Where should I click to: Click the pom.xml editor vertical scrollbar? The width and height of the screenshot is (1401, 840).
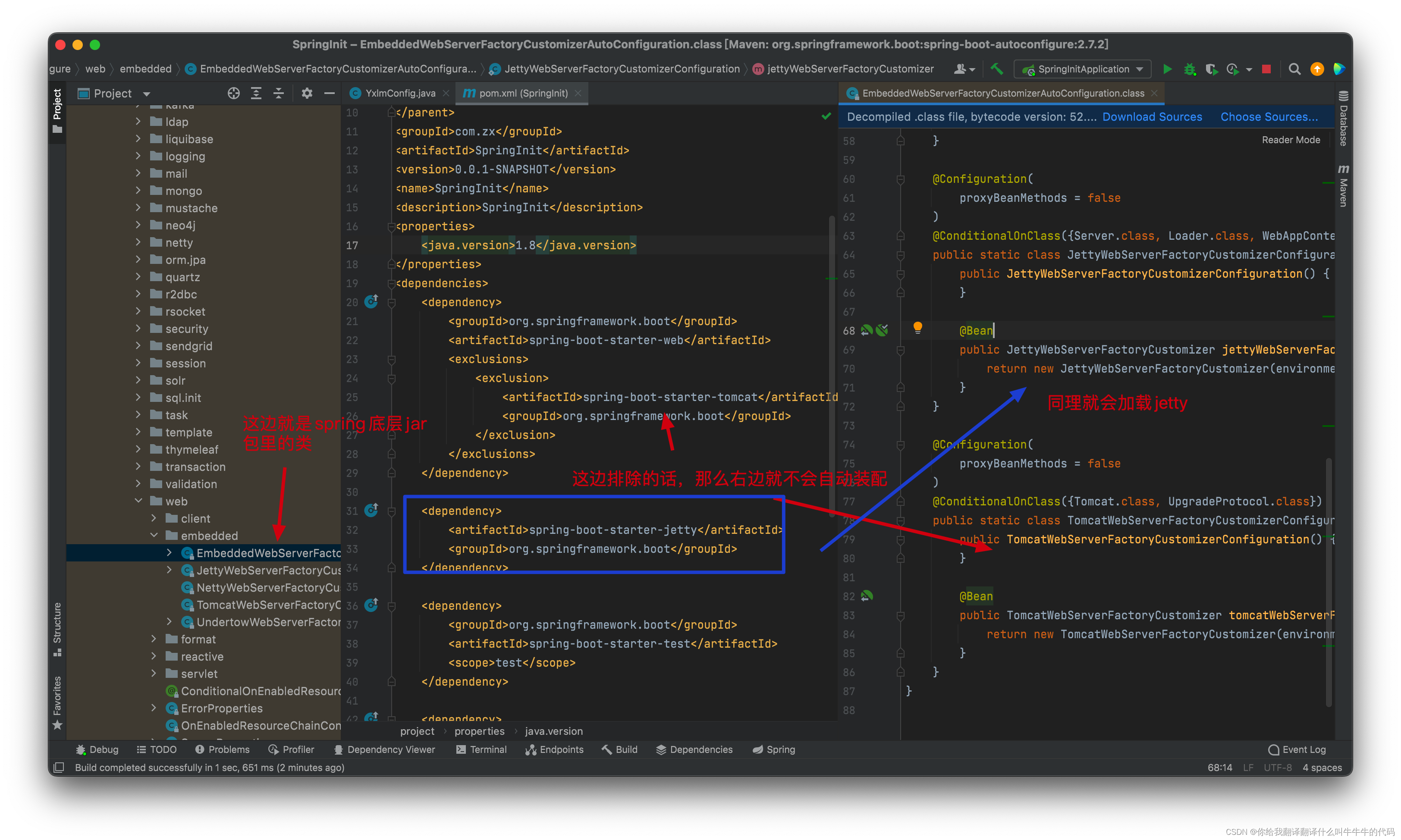click(832, 365)
